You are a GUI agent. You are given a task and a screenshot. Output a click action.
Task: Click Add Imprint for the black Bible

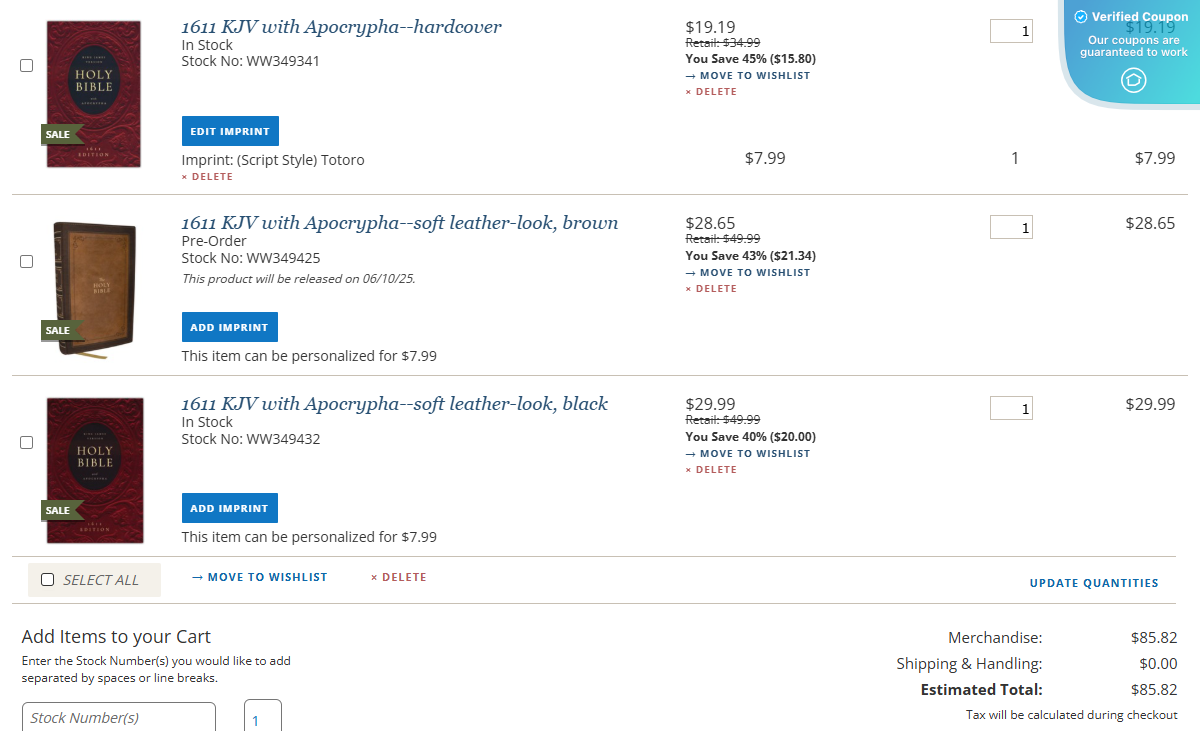pyautogui.click(x=229, y=508)
